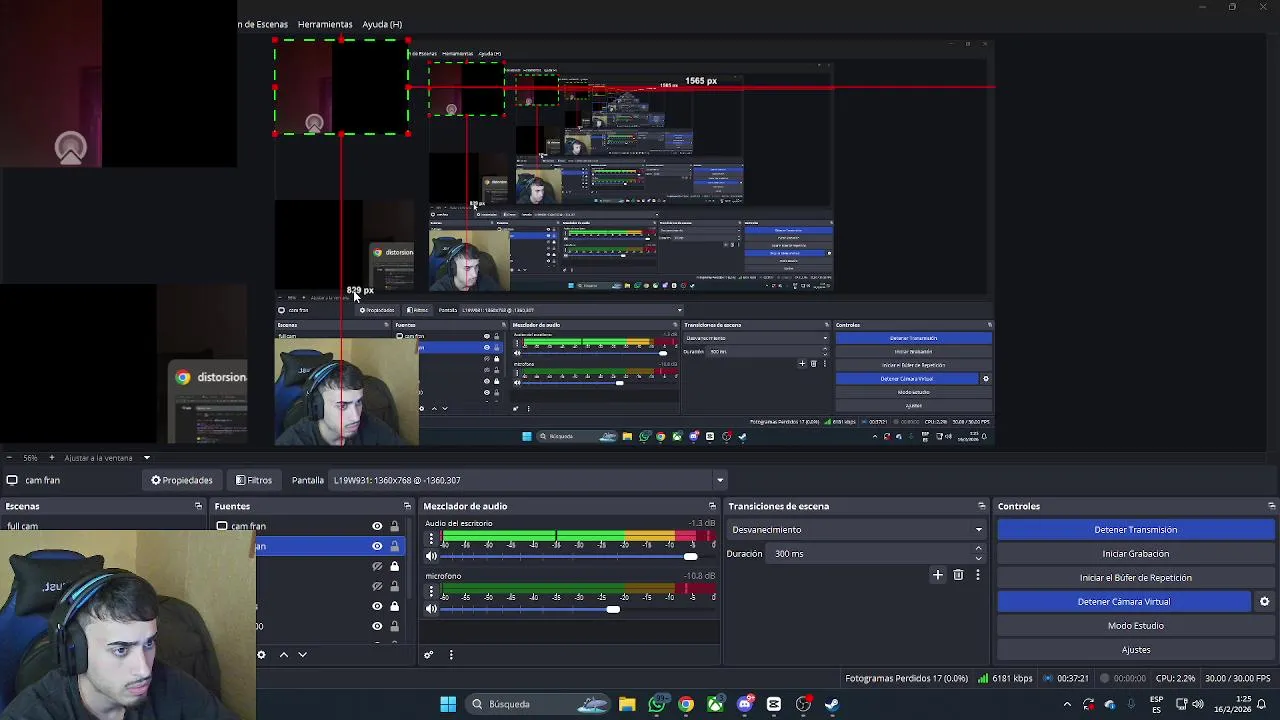1280x720 pixels.
Task: Open CapCut from the taskbar
Action: click(774, 704)
